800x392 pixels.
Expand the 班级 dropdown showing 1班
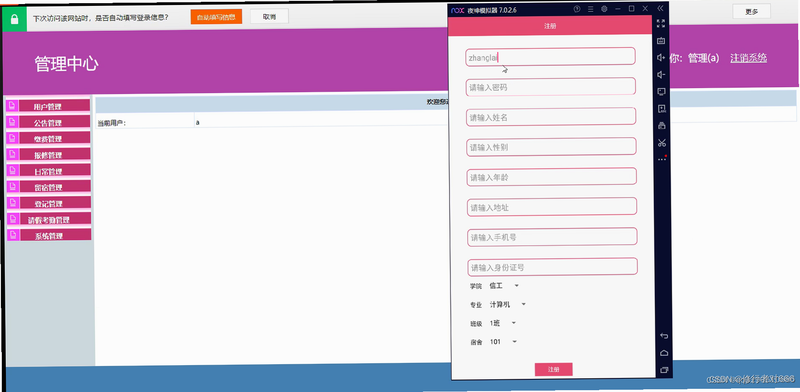tap(503, 323)
